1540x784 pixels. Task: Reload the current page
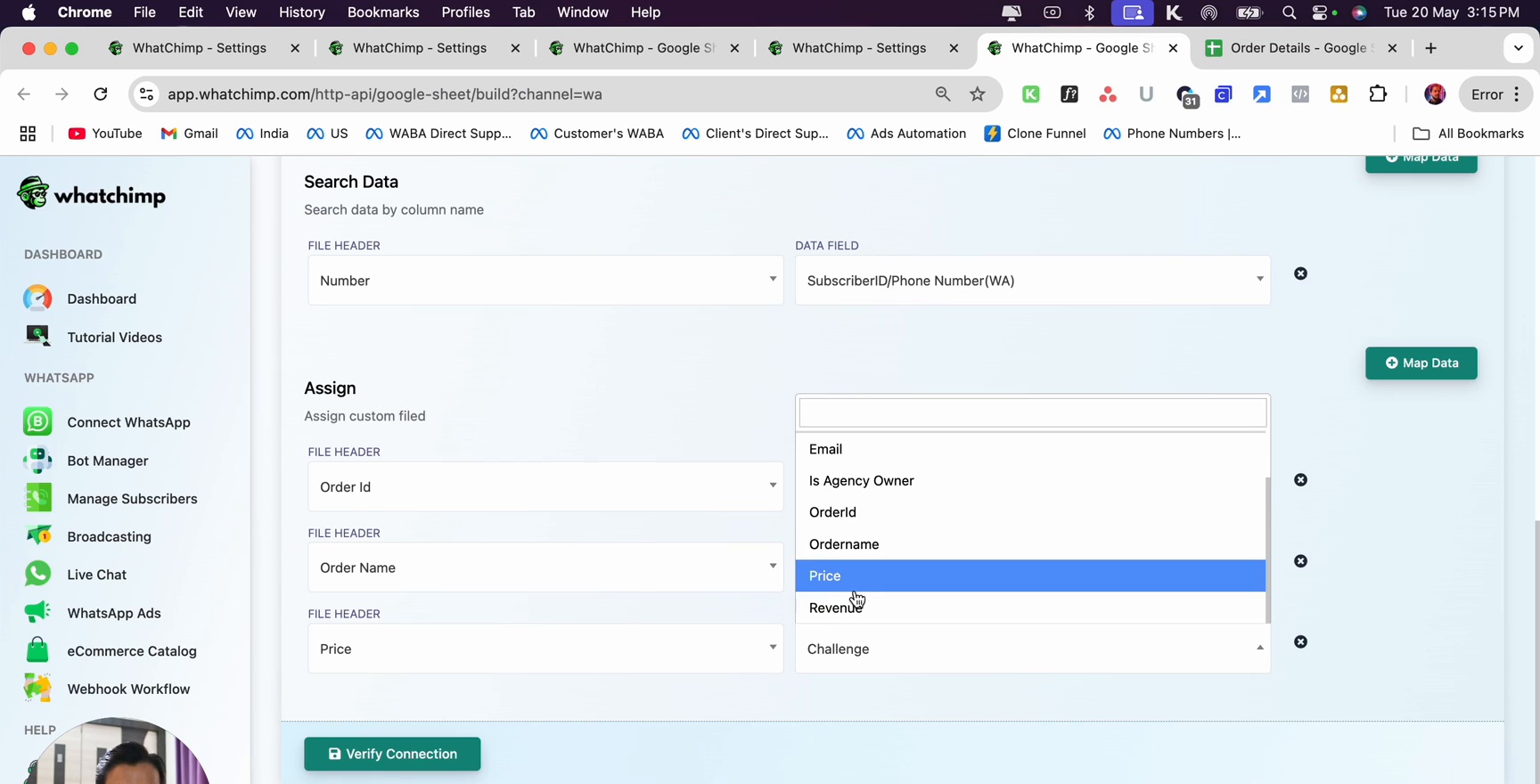101,94
